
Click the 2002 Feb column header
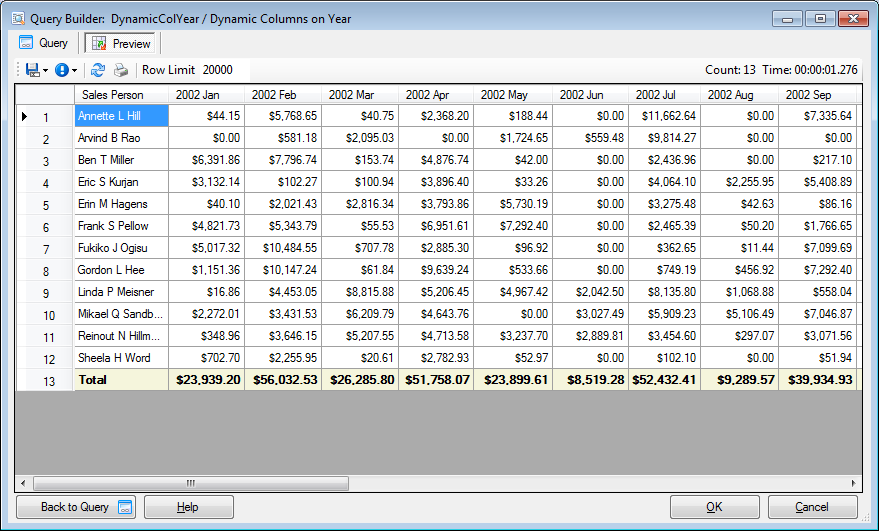[x=283, y=95]
